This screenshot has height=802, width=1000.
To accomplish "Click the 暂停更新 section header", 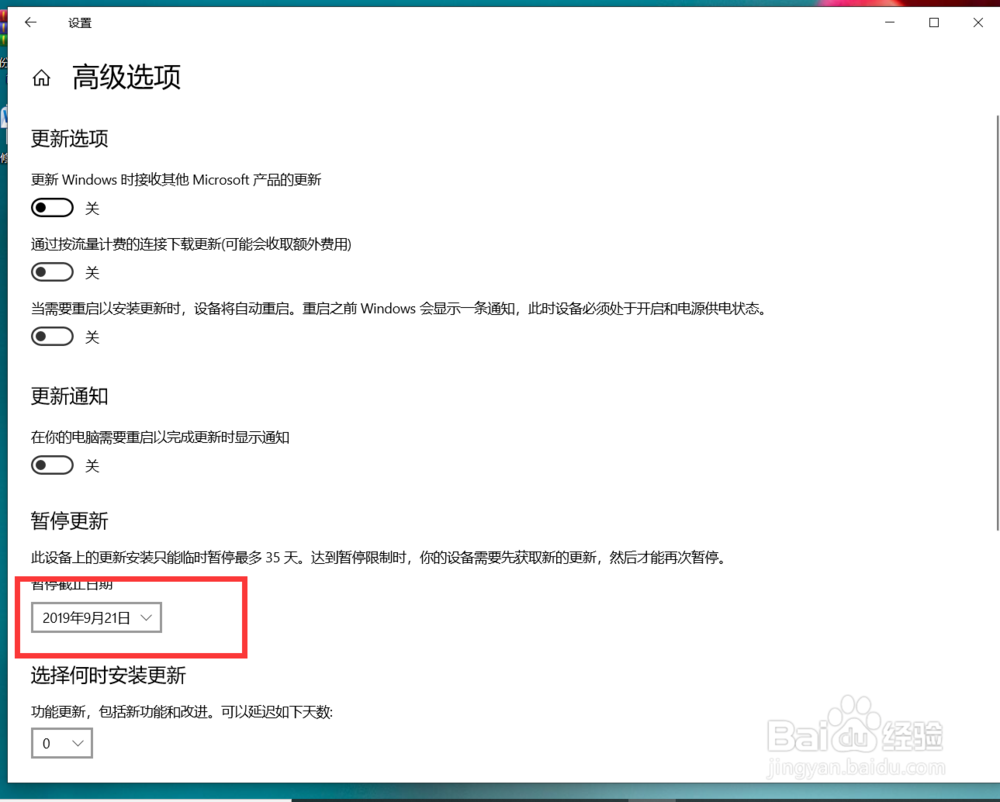I will (69, 520).
